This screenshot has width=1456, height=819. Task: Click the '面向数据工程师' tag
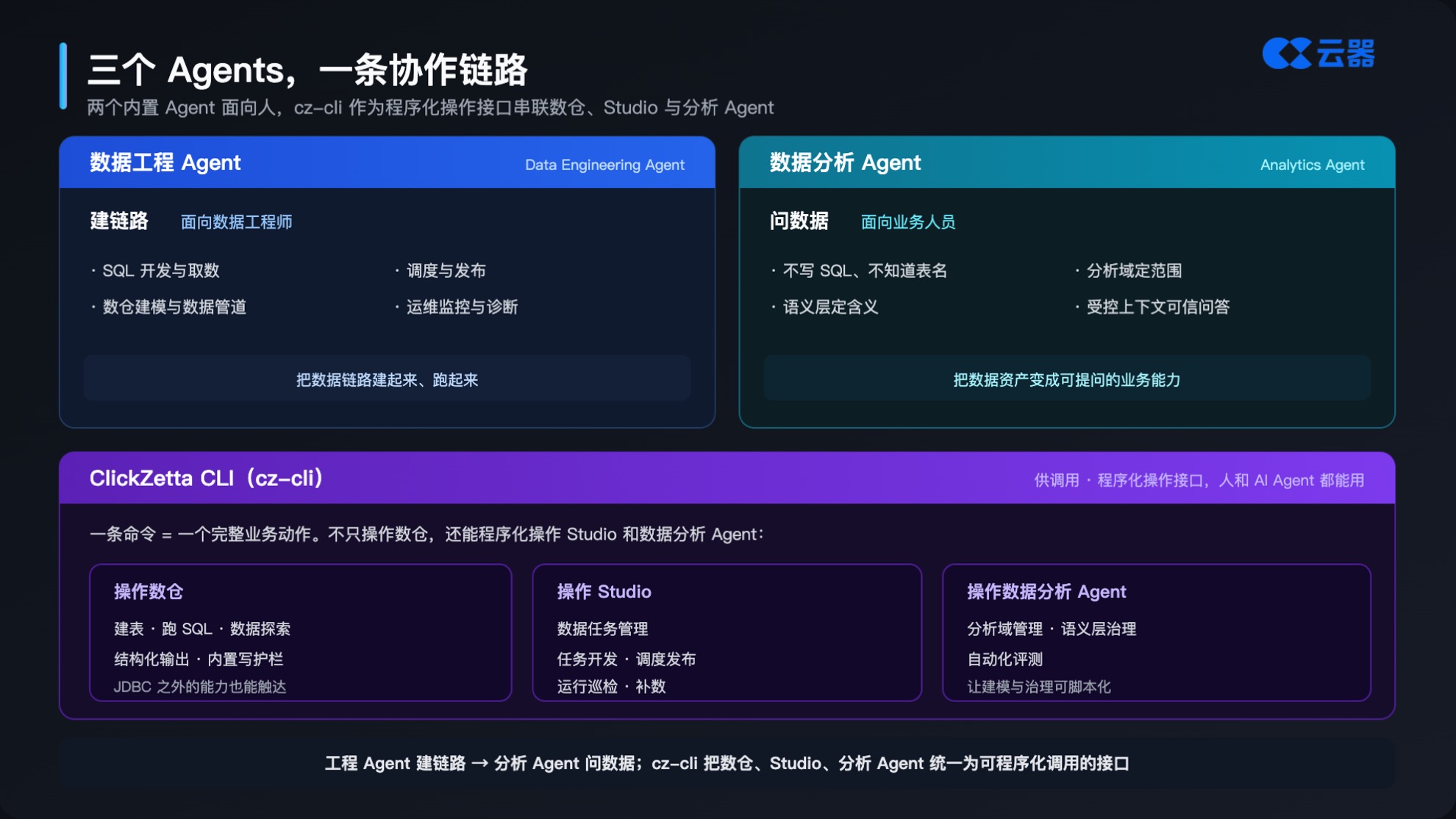[x=236, y=222]
